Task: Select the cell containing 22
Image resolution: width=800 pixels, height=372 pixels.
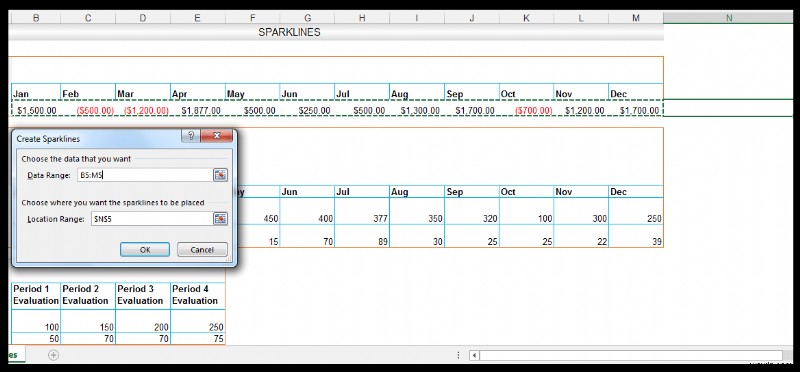Action: pos(581,237)
